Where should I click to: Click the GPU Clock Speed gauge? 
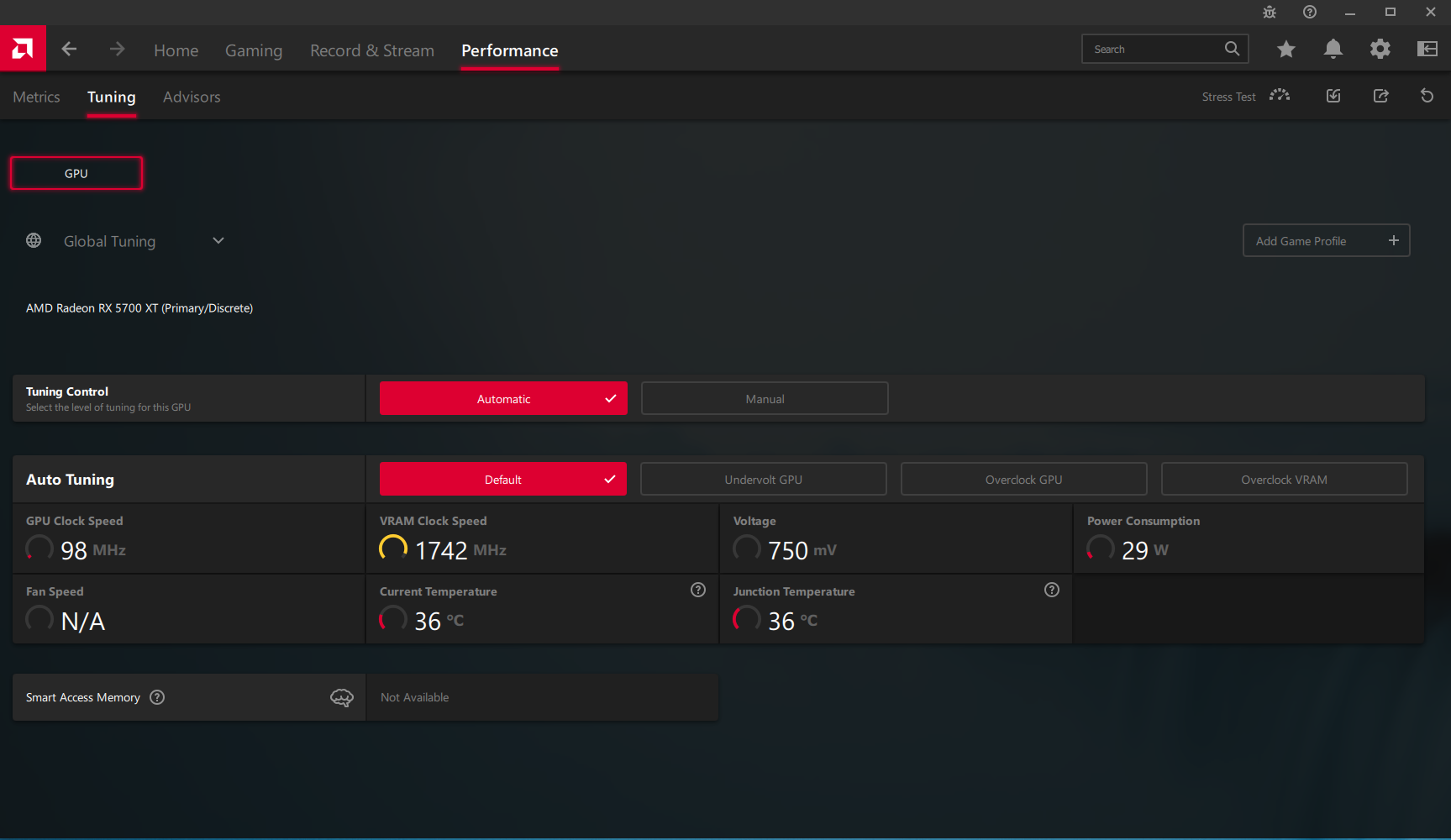point(39,548)
